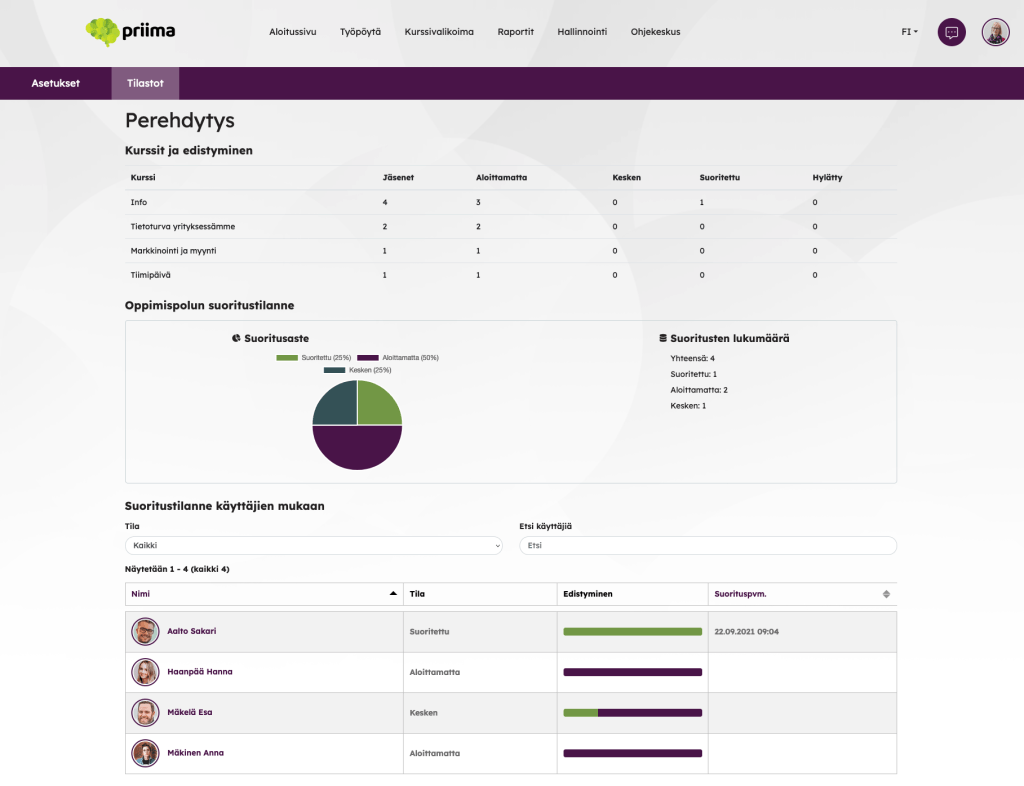This screenshot has width=1024, height=786.
Task: Switch to the Asetukset tab
Action: tap(55, 83)
